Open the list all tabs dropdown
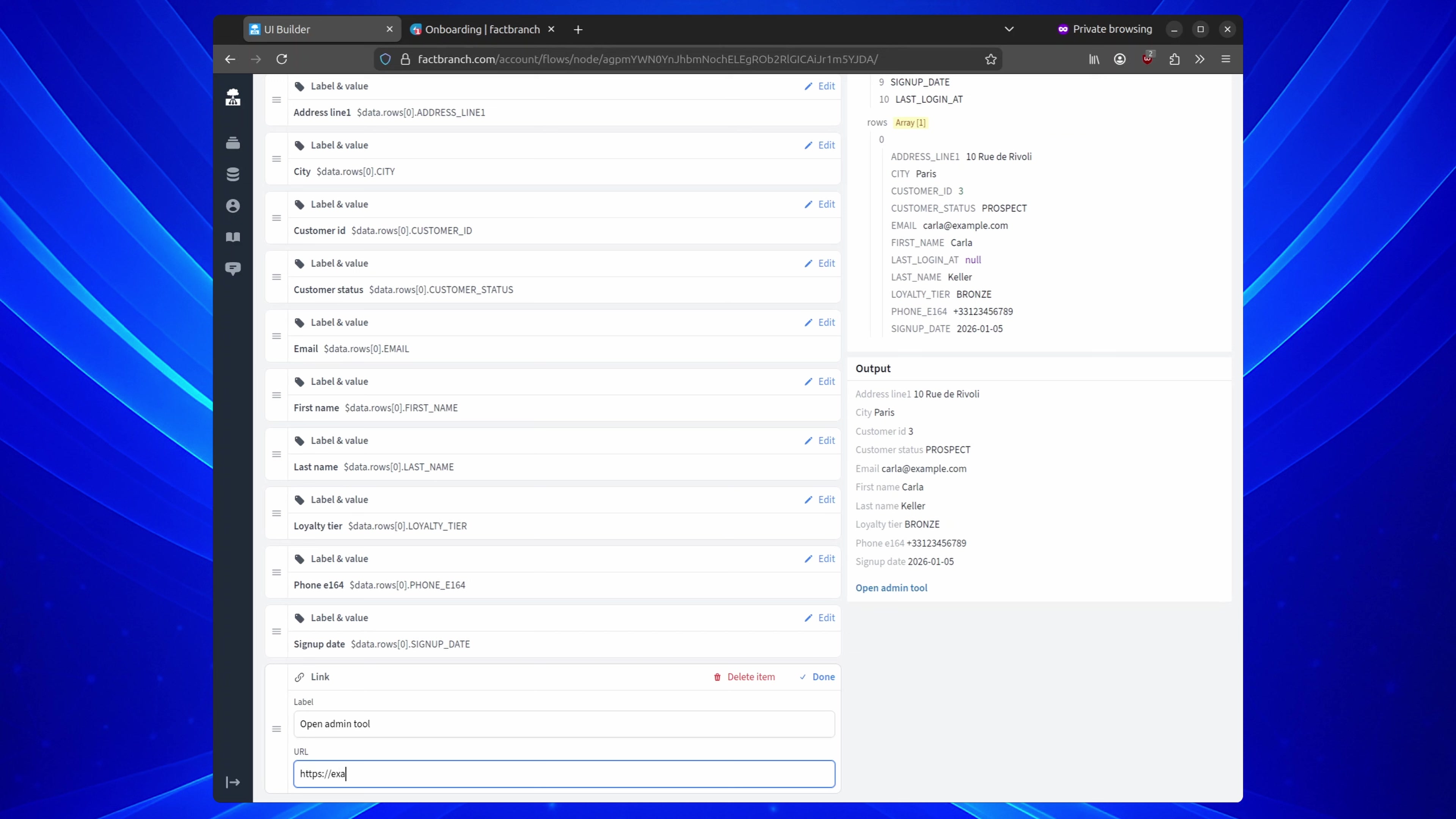Image resolution: width=1456 pixels, height=819 pixels. coord(1009,30)
